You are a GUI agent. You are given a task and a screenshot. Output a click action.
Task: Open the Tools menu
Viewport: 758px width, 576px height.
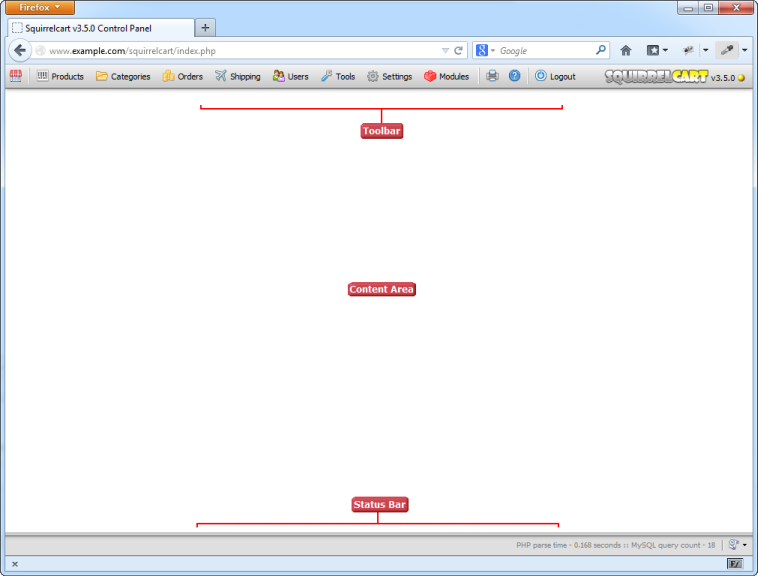tap(338, 76)
